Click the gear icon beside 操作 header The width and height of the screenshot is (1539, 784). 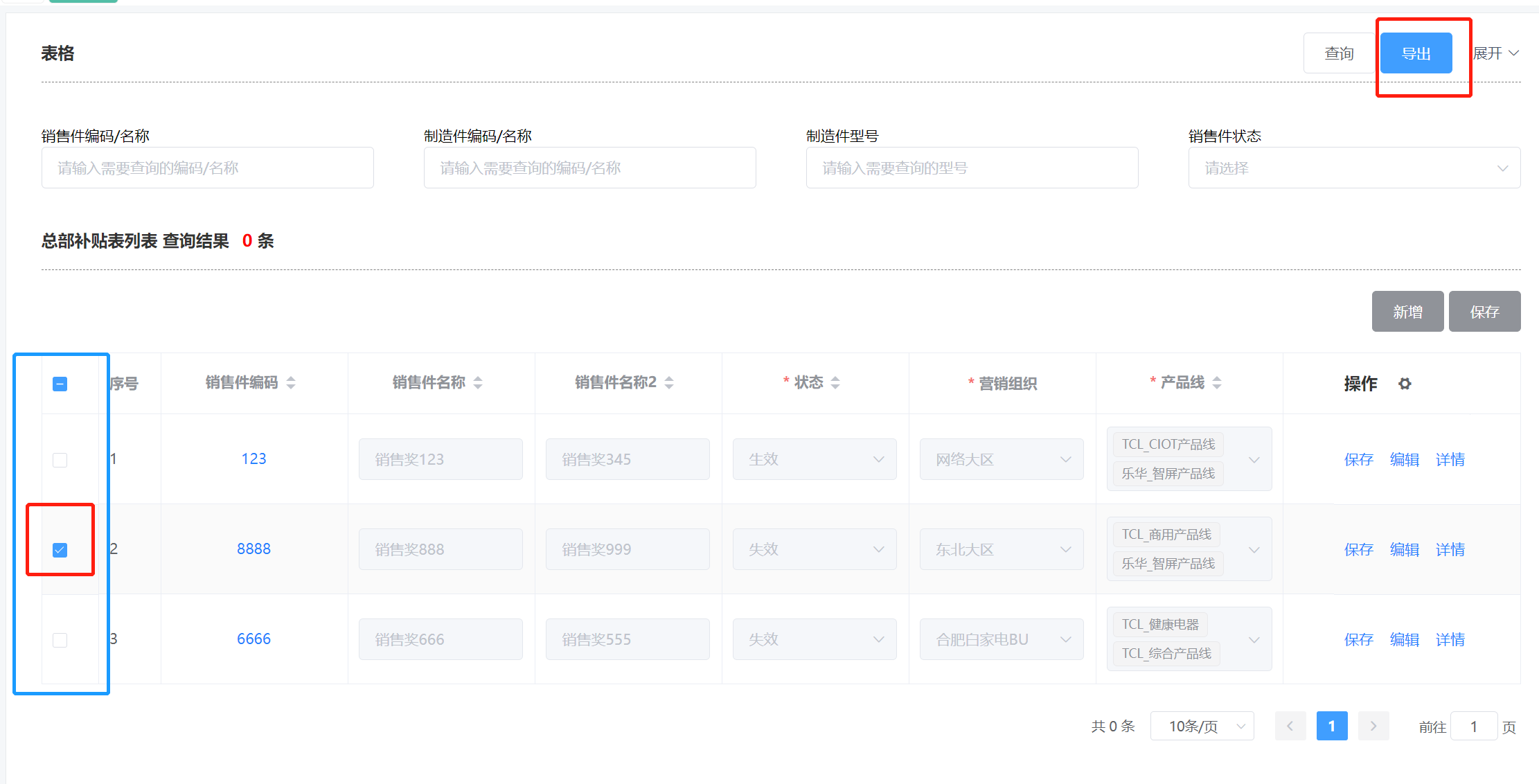pyautogui.click(x=1404, y=383)
